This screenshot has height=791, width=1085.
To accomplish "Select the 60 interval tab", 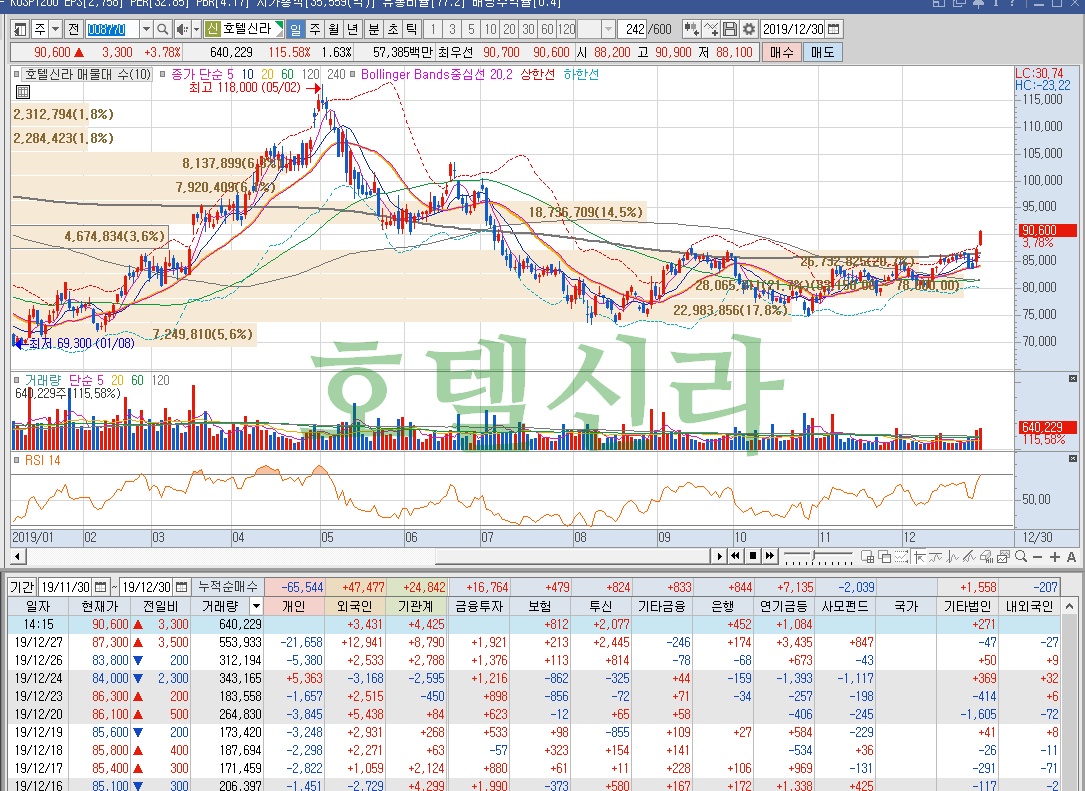I will click(x=547, y=29).
